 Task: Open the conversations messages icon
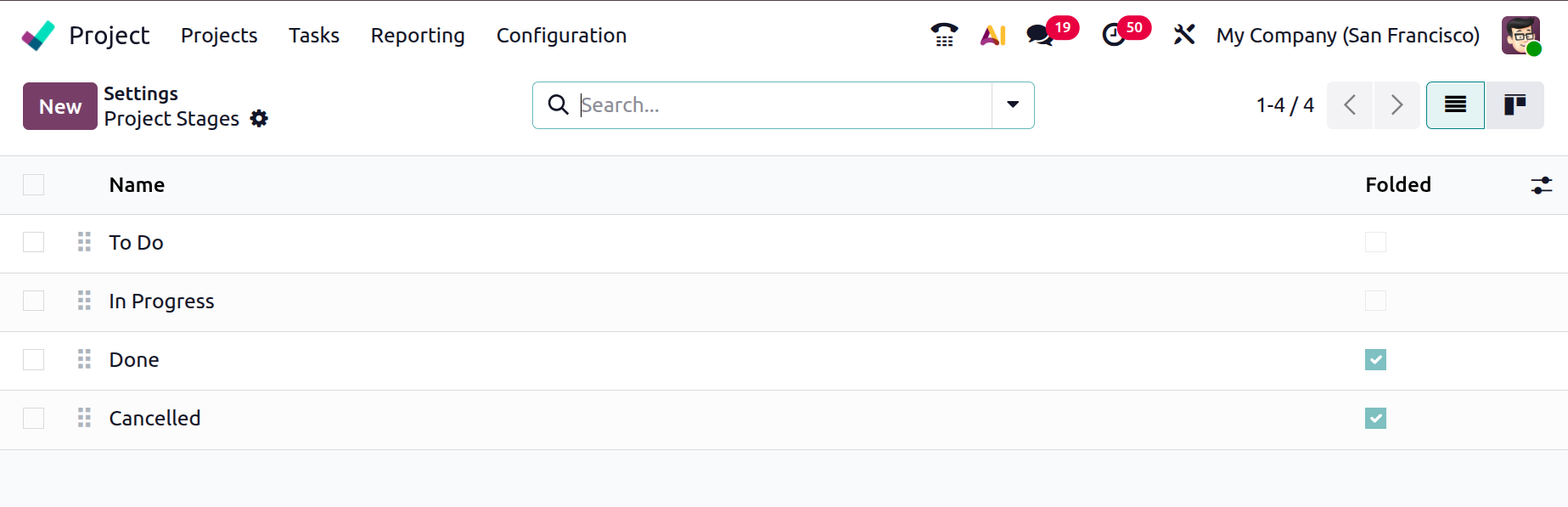[x=1040, y=35]
